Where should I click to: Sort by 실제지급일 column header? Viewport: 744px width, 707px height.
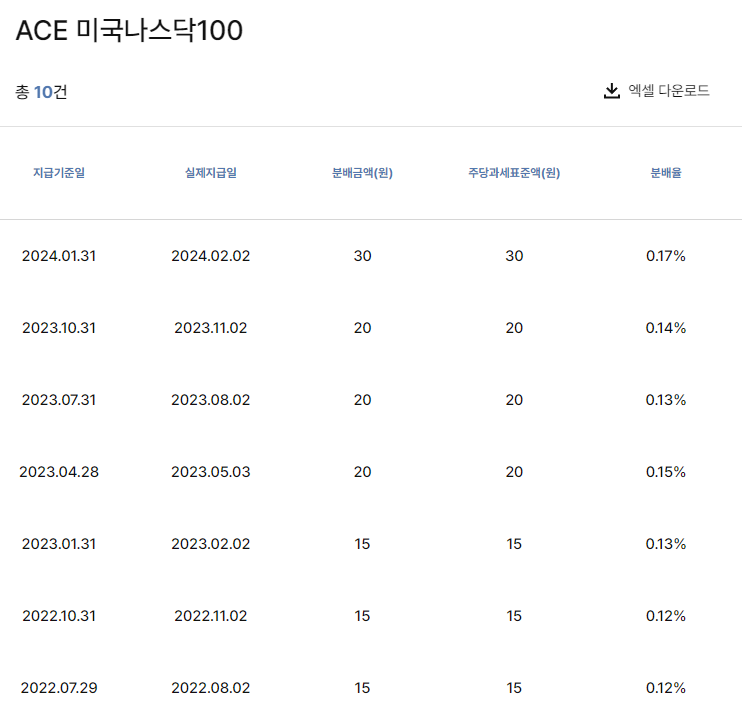click(211, 173)
